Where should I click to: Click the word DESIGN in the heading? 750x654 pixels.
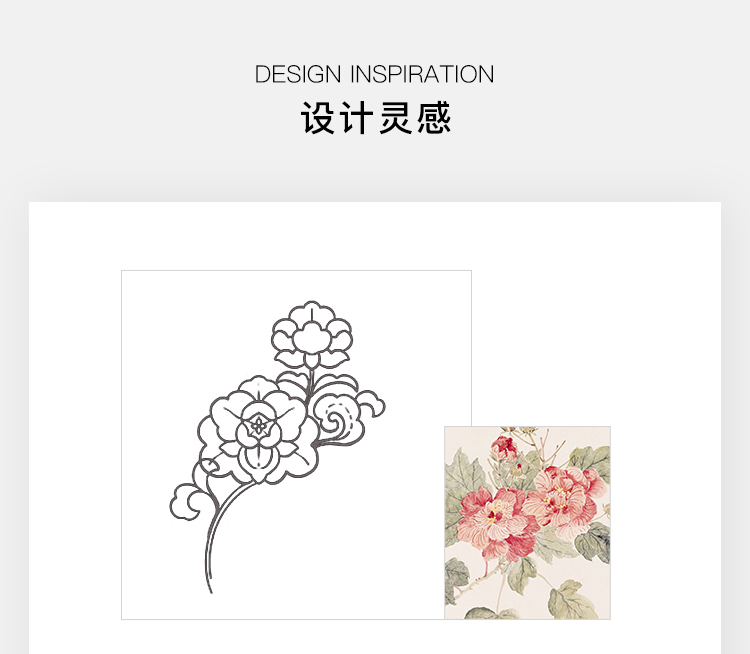[298, 74]
